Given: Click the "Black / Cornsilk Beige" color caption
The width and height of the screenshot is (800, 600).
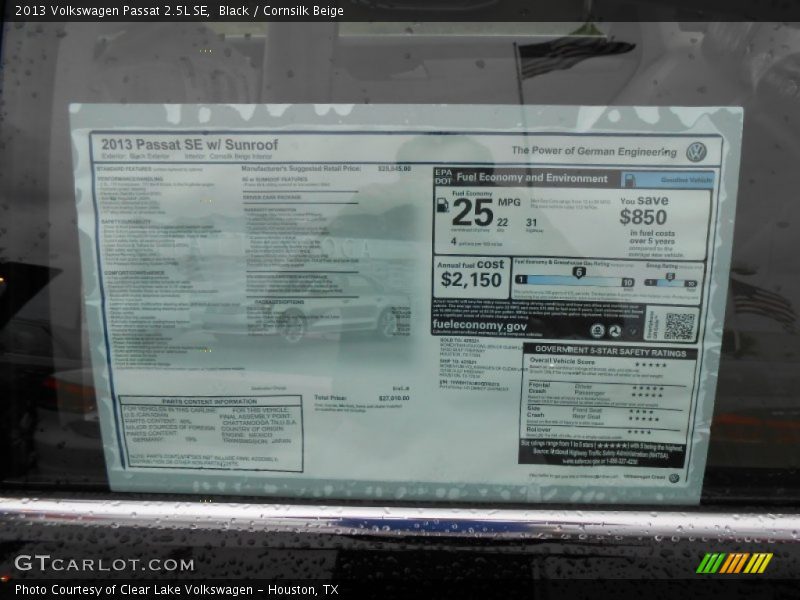Looking at the screenshot, I should [281, 11].
